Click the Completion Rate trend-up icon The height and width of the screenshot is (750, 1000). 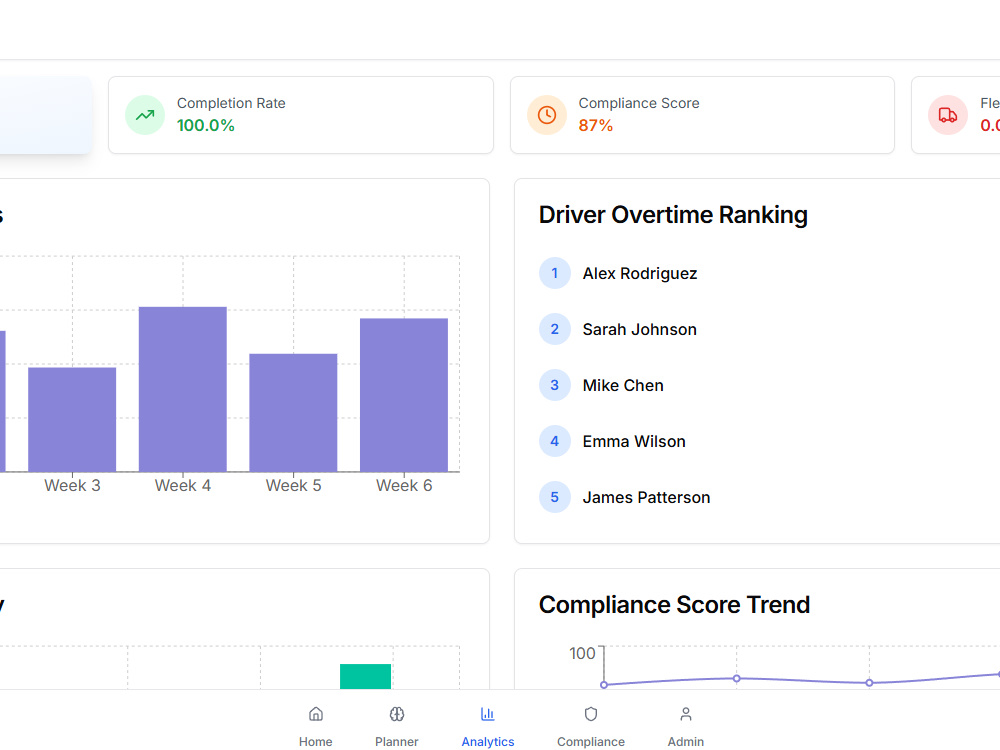point(145,115)
